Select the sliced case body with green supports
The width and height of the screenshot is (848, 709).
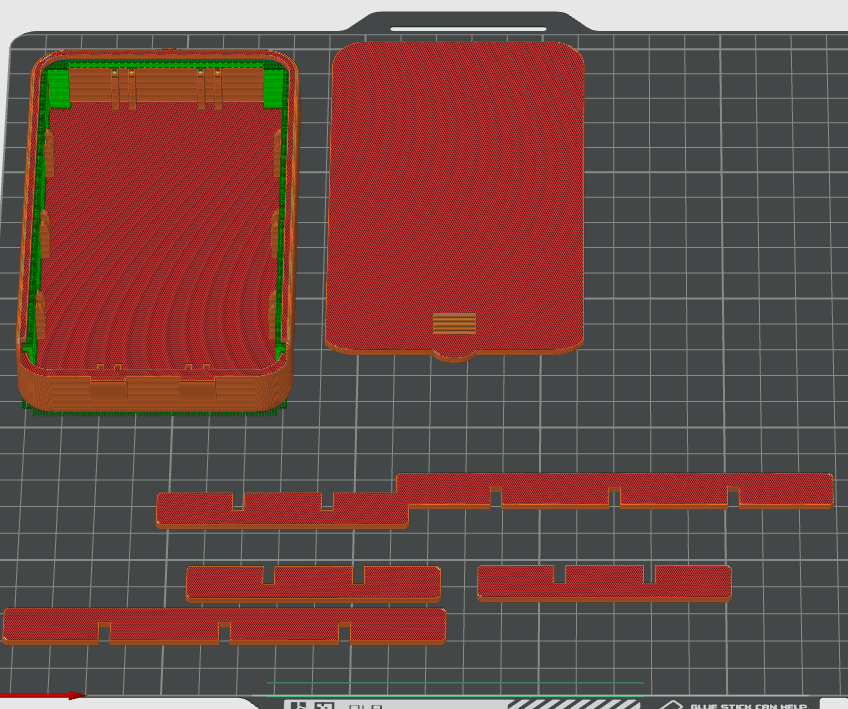[x=157, y=233]
